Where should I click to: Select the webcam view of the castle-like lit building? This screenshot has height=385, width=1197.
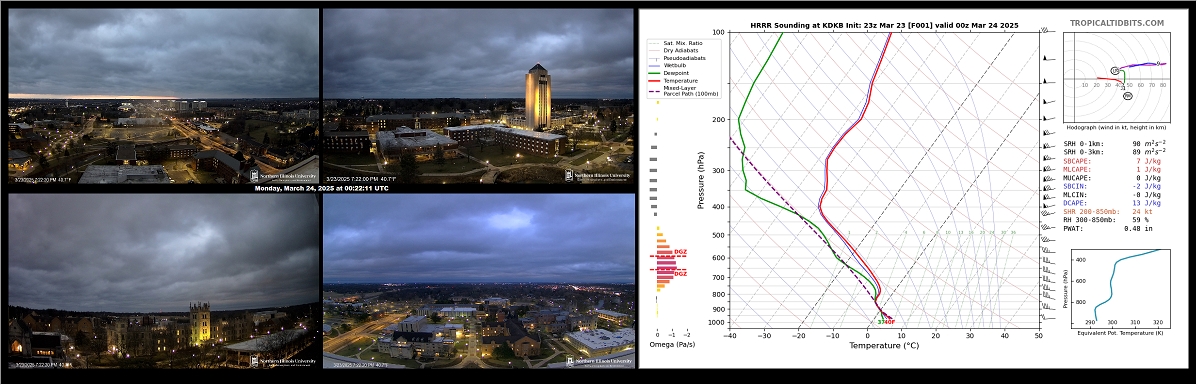(x=163, y=281)
